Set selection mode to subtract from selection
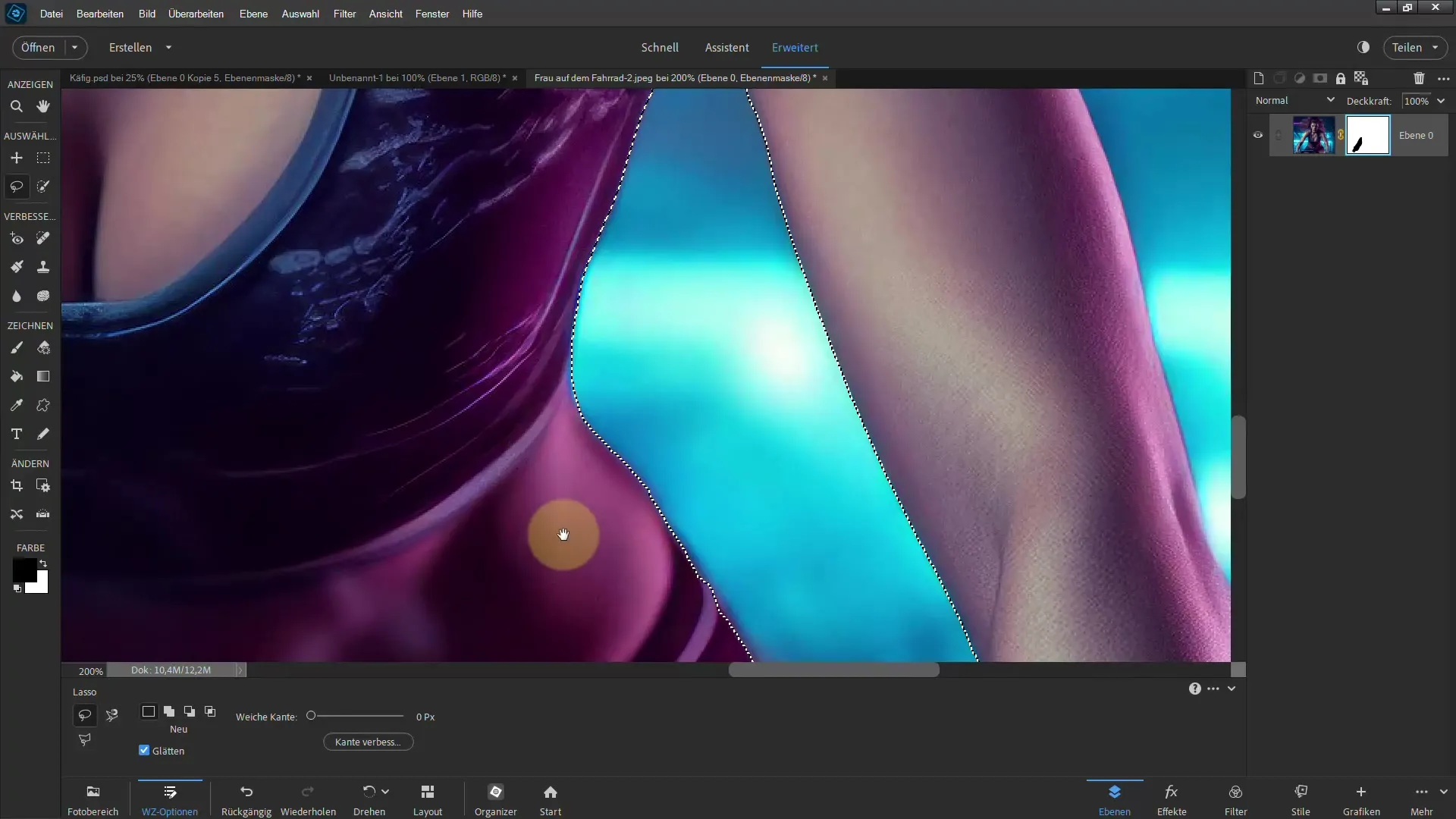The image size is (1456, 819). tap(190, 711)
